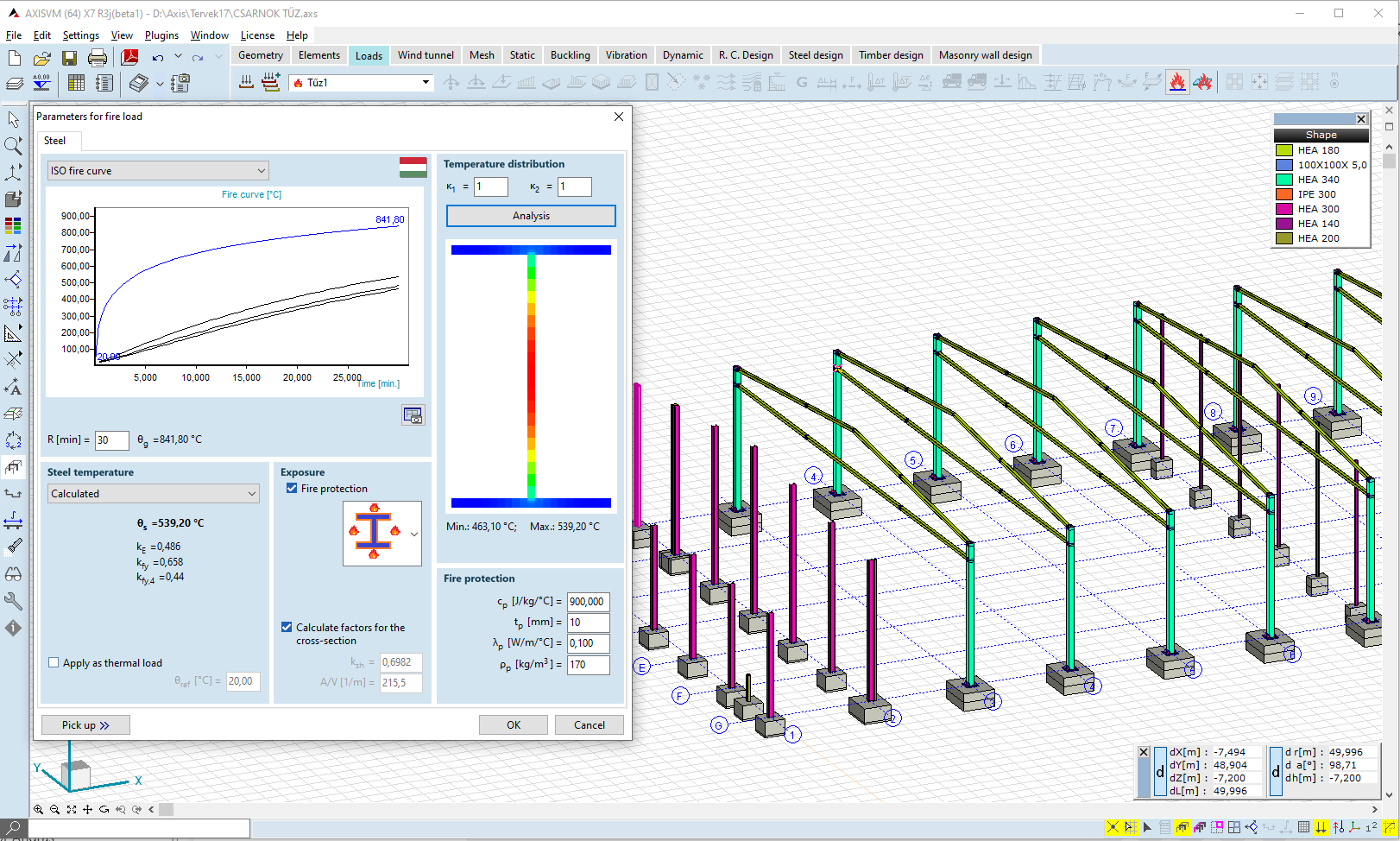Click the ρp [kg/m3] density input field
Viewport: 1400px width, 841px height.
pyautogui.click(x=589, y=665)
